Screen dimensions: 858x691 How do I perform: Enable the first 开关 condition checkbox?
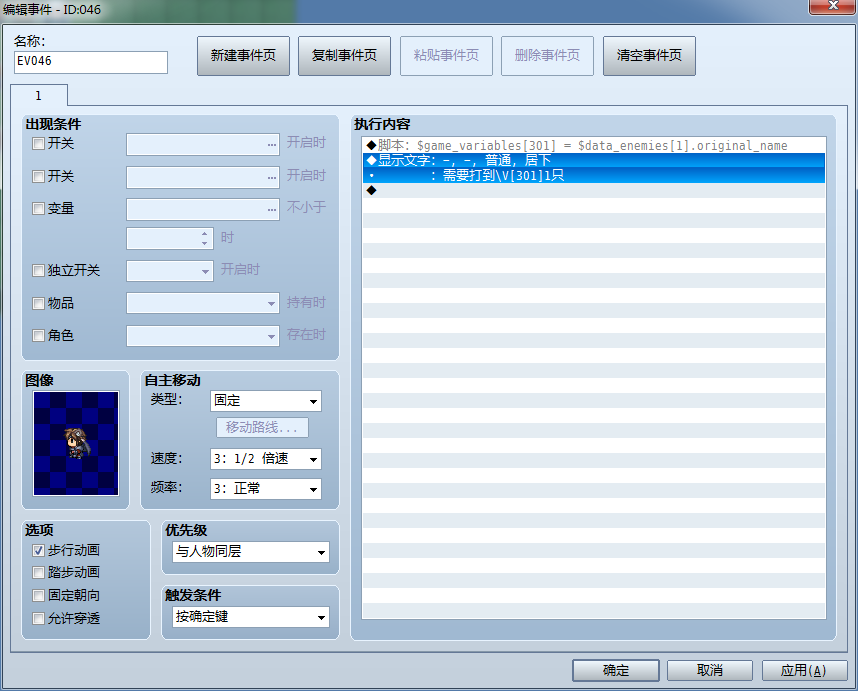pos(38,144)
